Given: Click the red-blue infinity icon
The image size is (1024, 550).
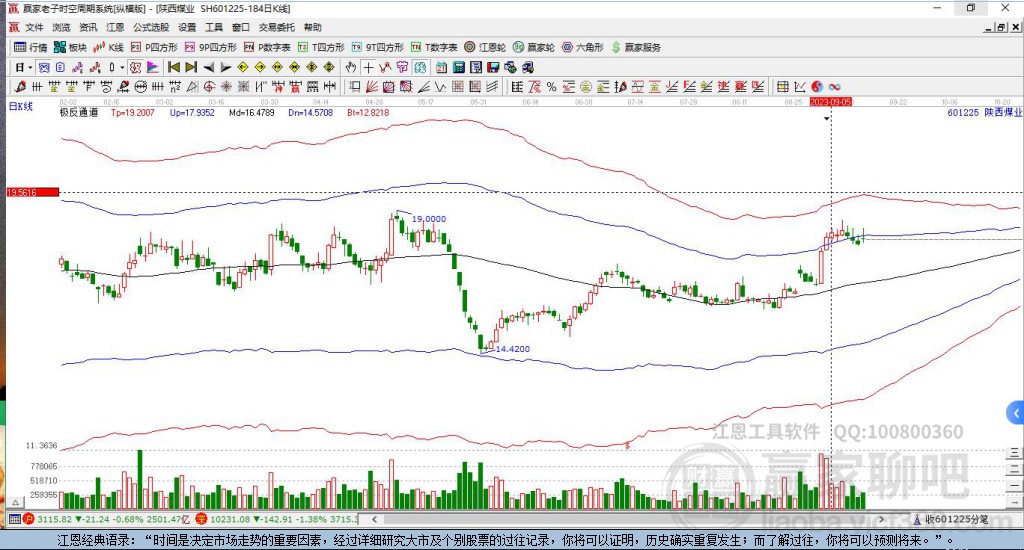Looking at the screenshot, I should [834, 86].
